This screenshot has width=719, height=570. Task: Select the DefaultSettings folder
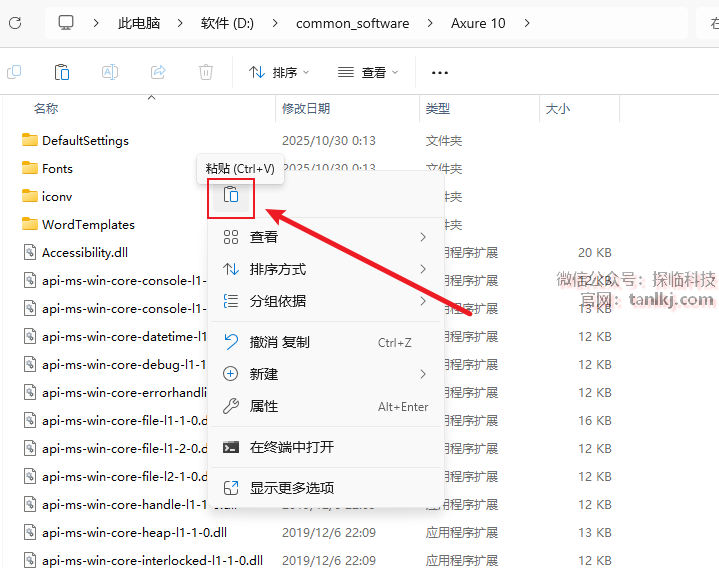85,141
